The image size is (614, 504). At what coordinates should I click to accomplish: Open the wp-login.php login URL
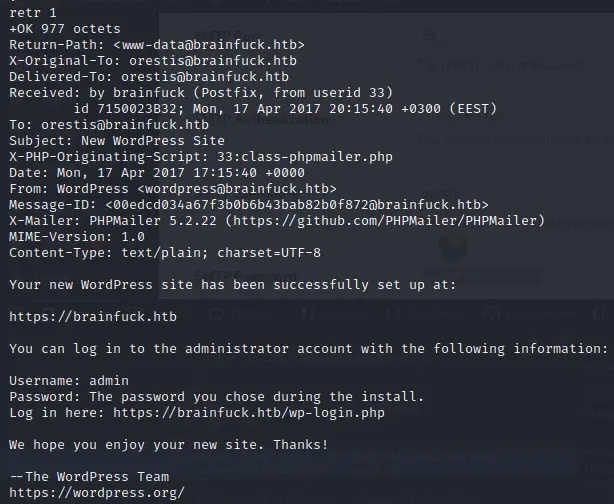point(249,412)
